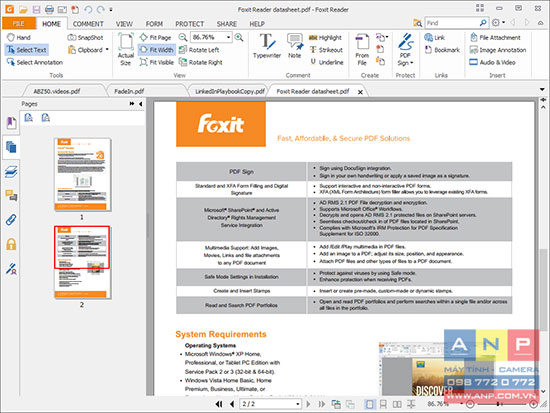Click the zoom in magnifier in ribbon
The width and height of the screenshot is (550, 413).
239,37
